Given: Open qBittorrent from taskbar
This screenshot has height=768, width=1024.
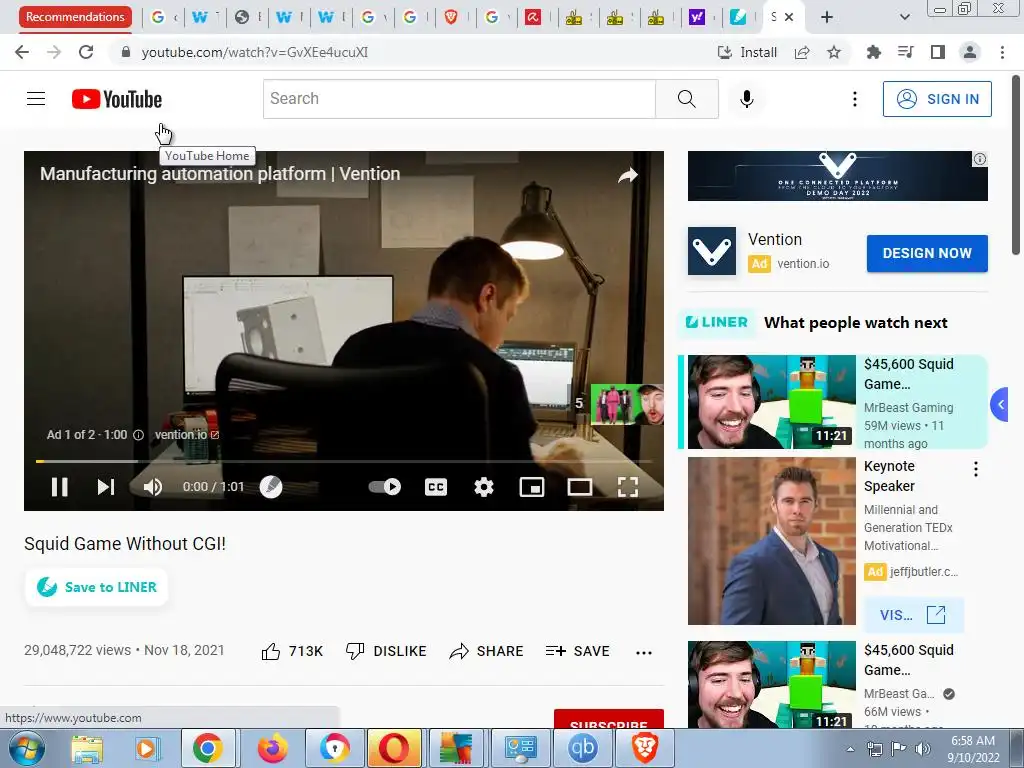Looking at the screenshot, I should (x=582, y=748).
